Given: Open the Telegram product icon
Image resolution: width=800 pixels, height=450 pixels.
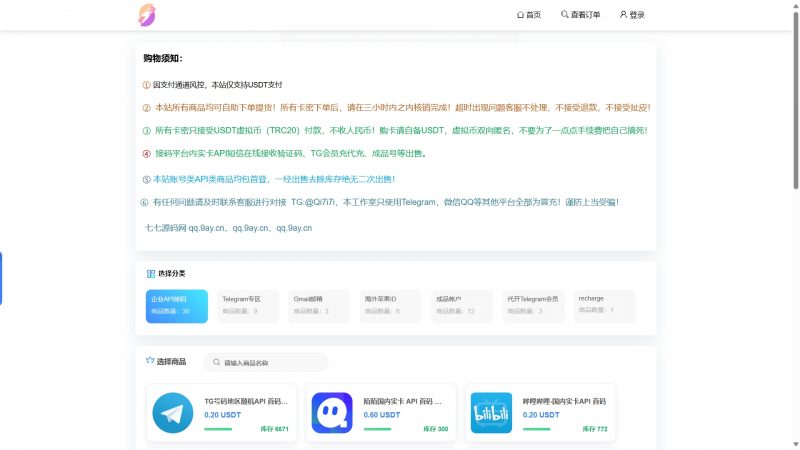Looking at the screenshot, I should click(172, 413).
